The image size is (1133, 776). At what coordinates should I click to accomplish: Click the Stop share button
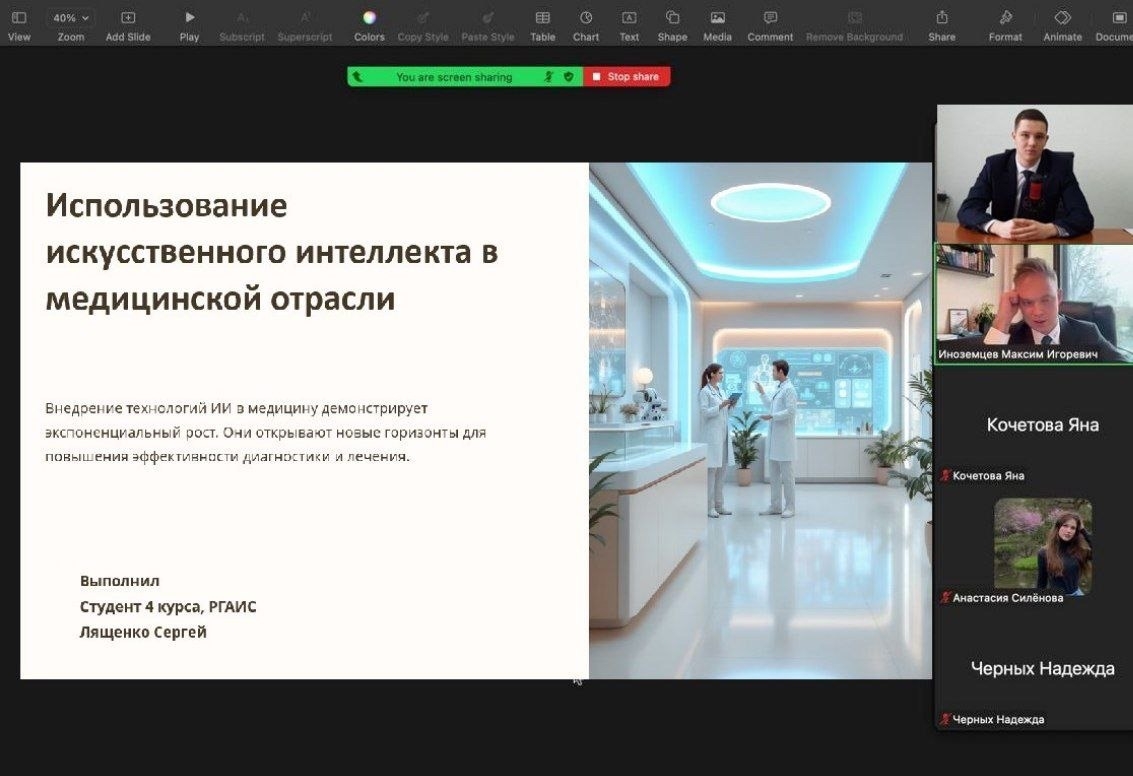(x=627, y=77)
